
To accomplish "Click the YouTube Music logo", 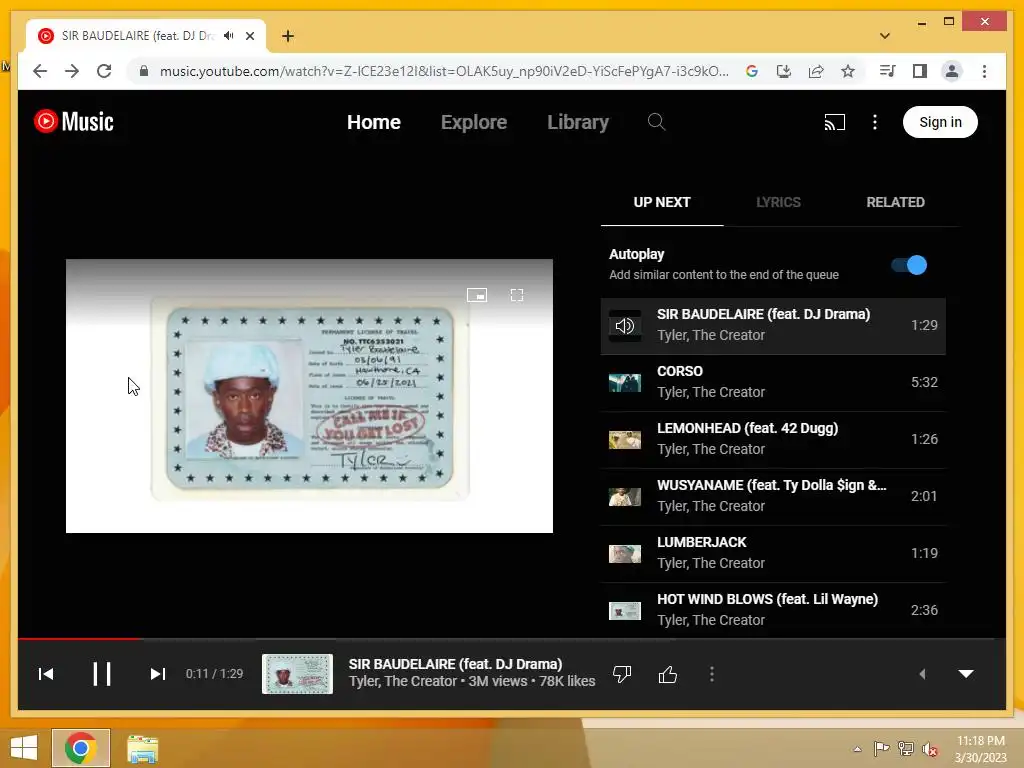I will (74, 121).
